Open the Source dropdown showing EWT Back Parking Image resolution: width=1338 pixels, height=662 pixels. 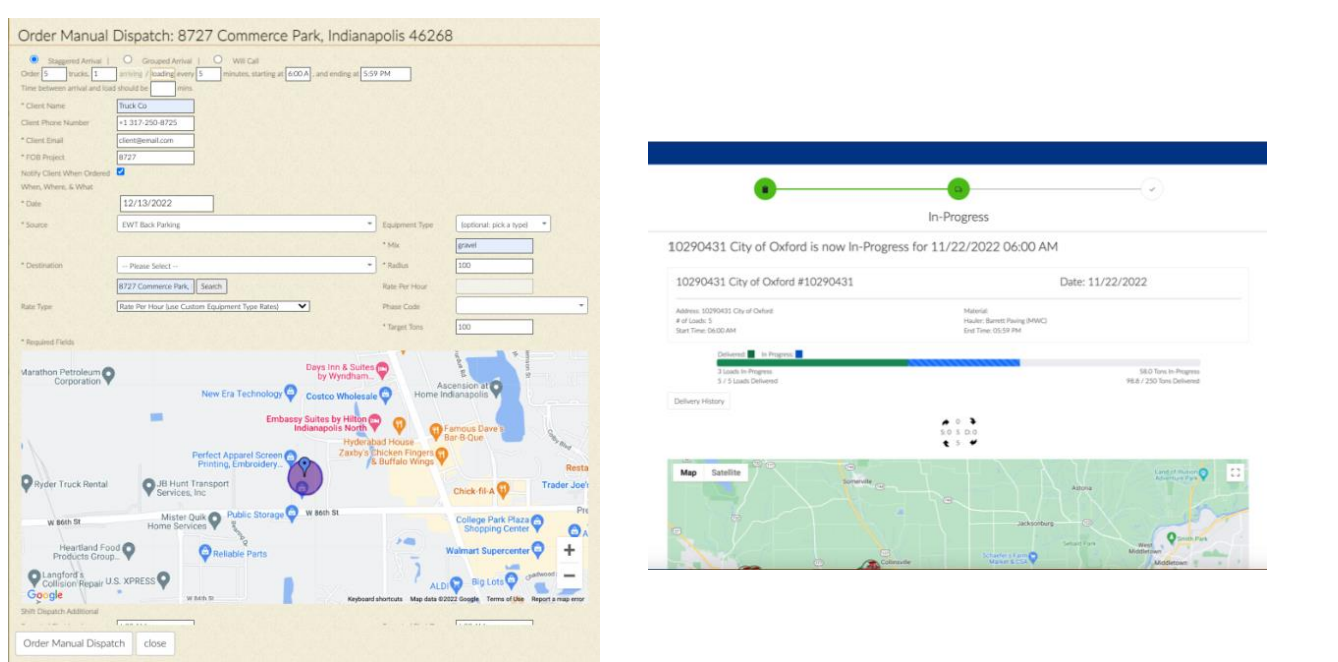[245, 225]
